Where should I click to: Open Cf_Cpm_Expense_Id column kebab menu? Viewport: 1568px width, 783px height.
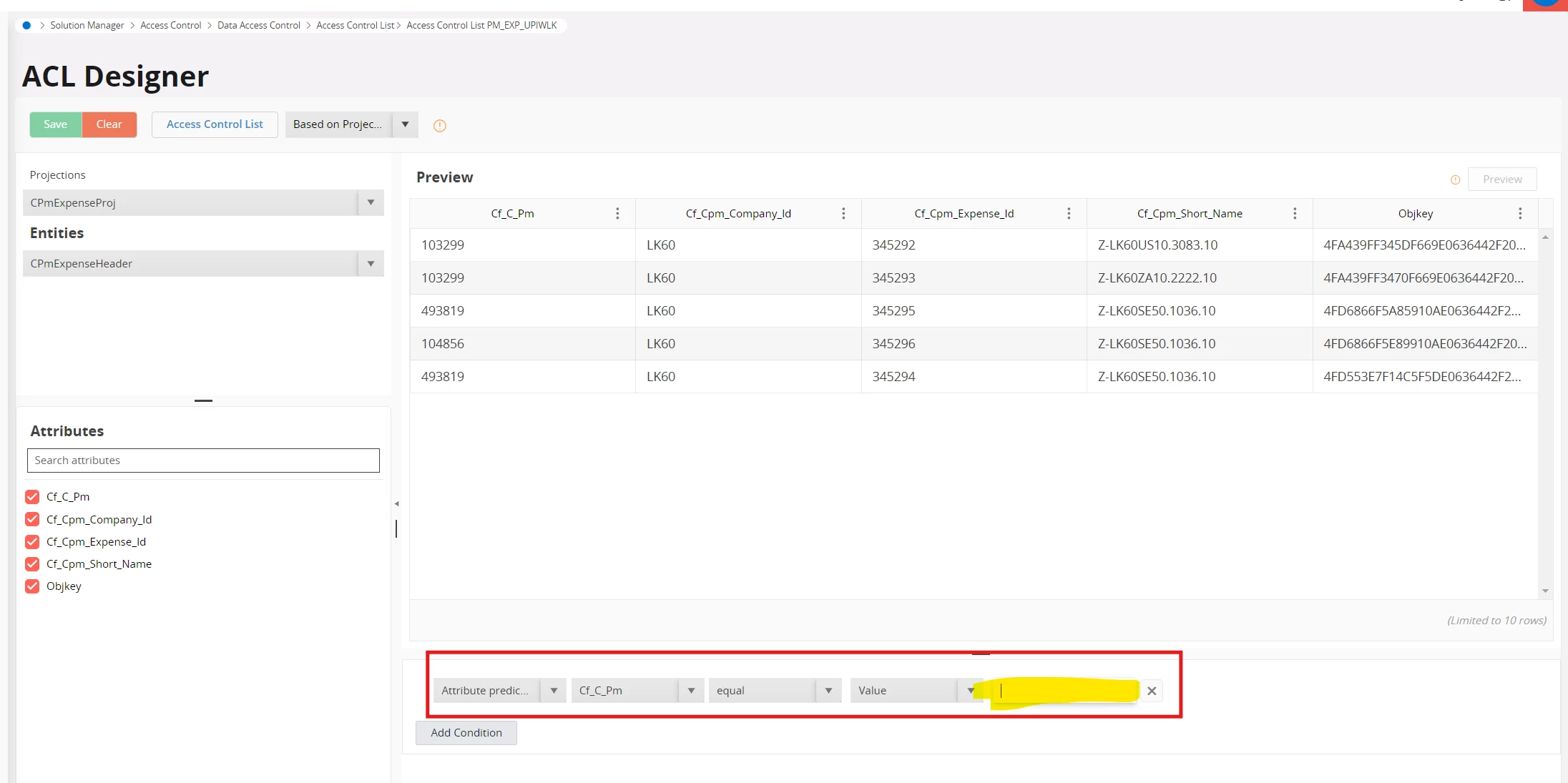(x=1069, y=213)
